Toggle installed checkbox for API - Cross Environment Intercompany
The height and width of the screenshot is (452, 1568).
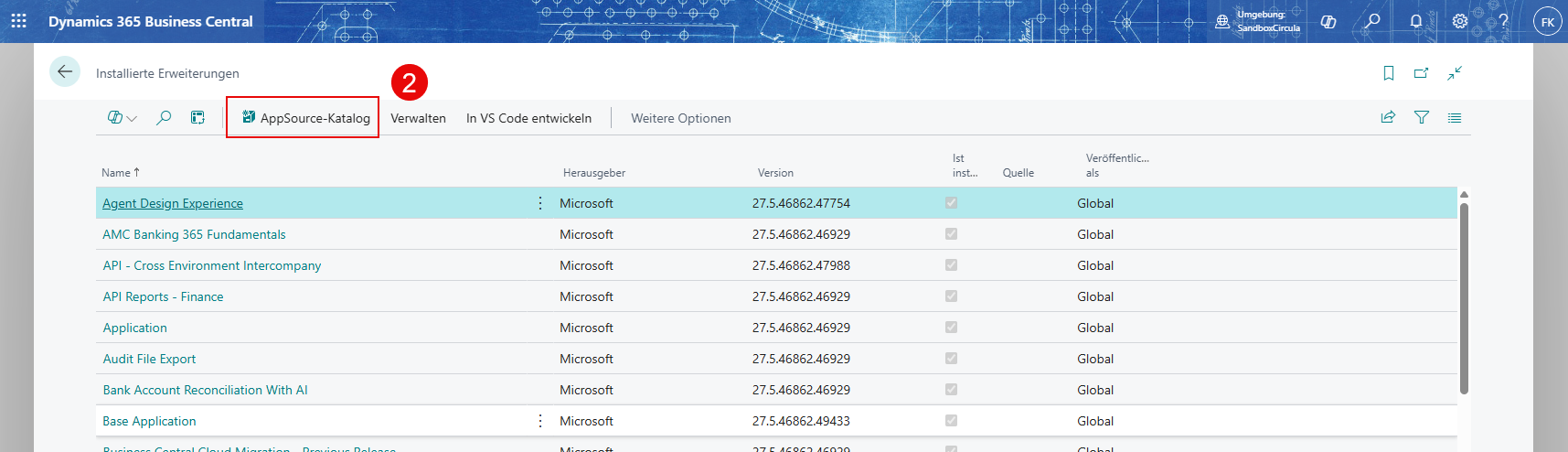pos(951,264)
